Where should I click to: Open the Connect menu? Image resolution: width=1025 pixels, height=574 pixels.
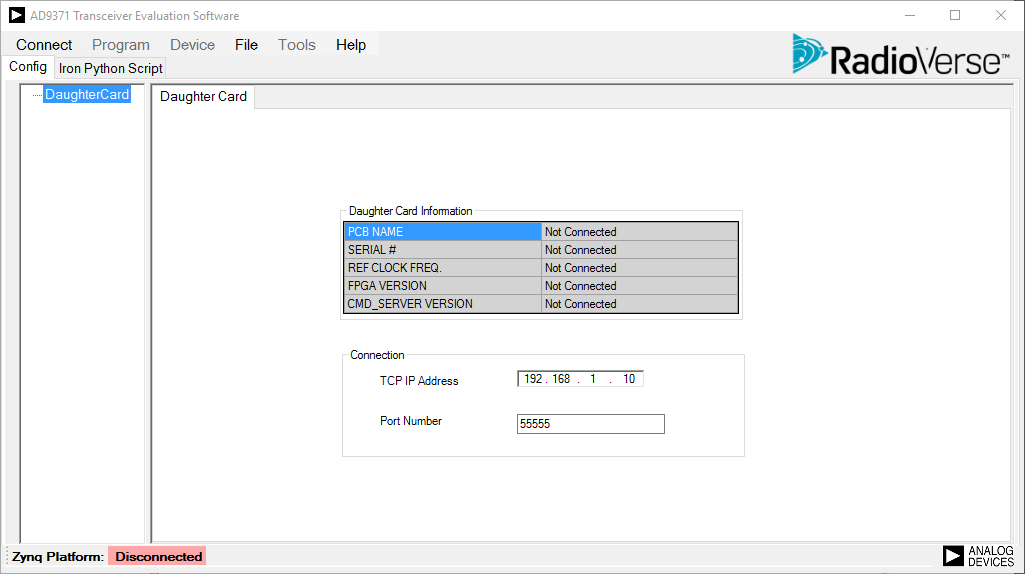point(44,45)
